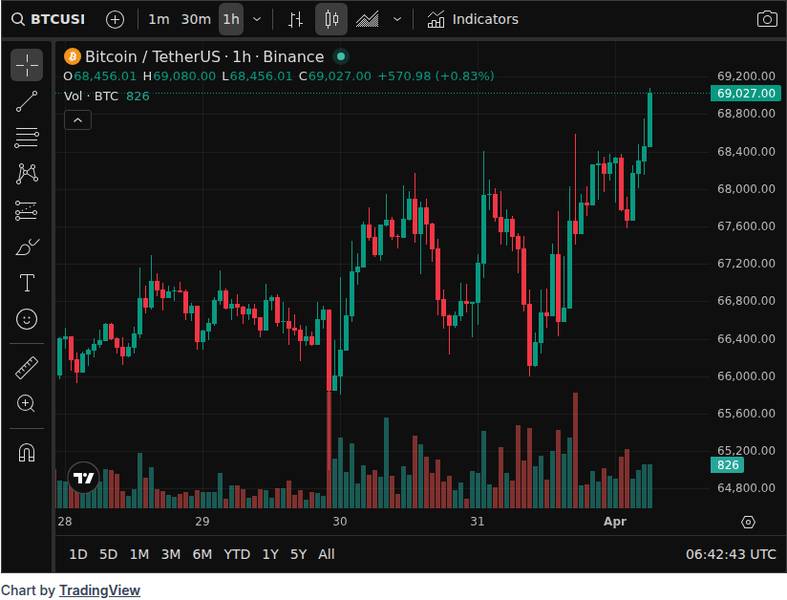Switch to area chart style
This screenshot has height=600, width=787.
pyautogui.click(x=367, y=20)
